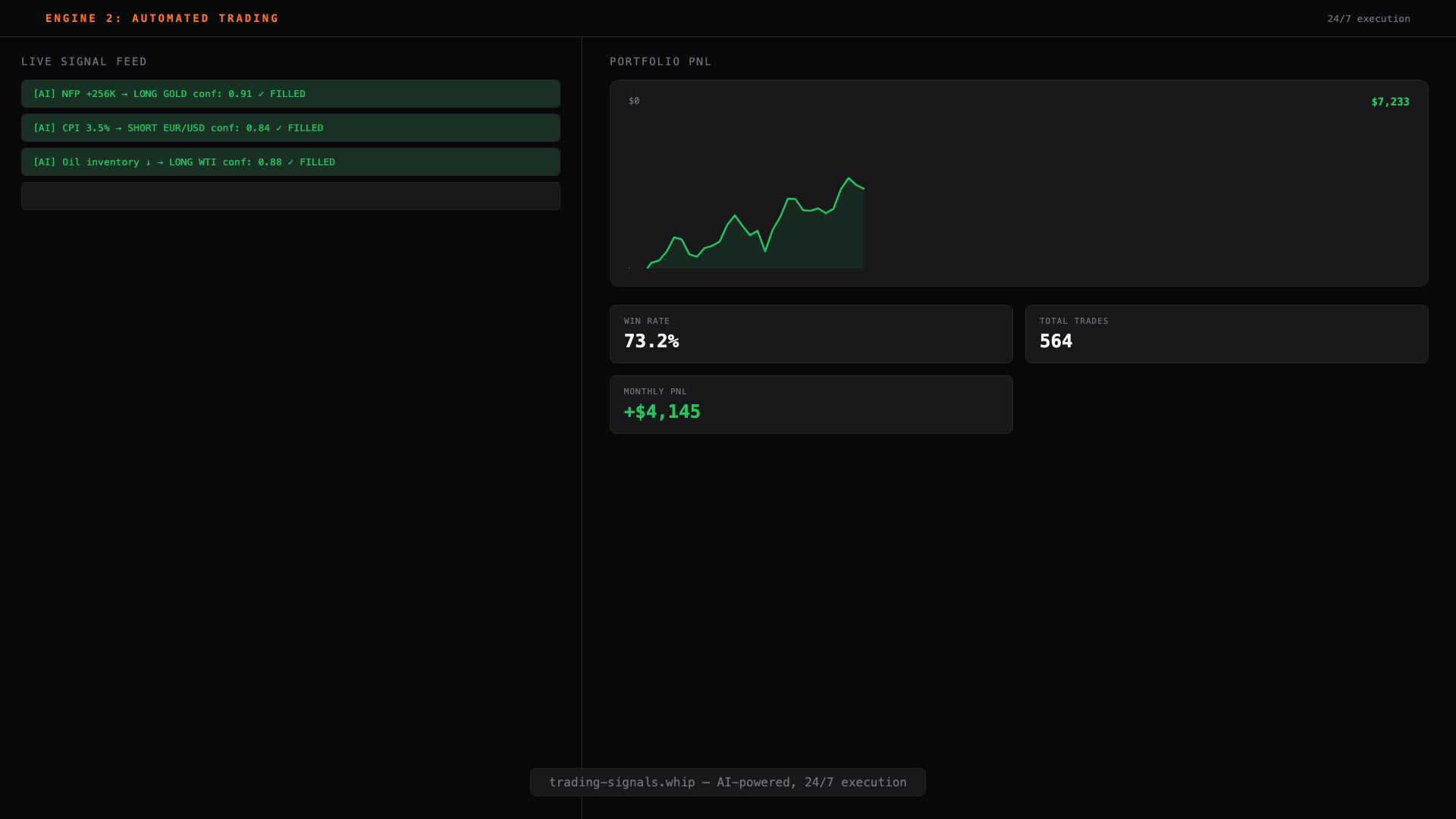The height and width of the screenshot is (819, 1456).
Task: Click the 564 total trades number
Action: (x=1056, y=341)
